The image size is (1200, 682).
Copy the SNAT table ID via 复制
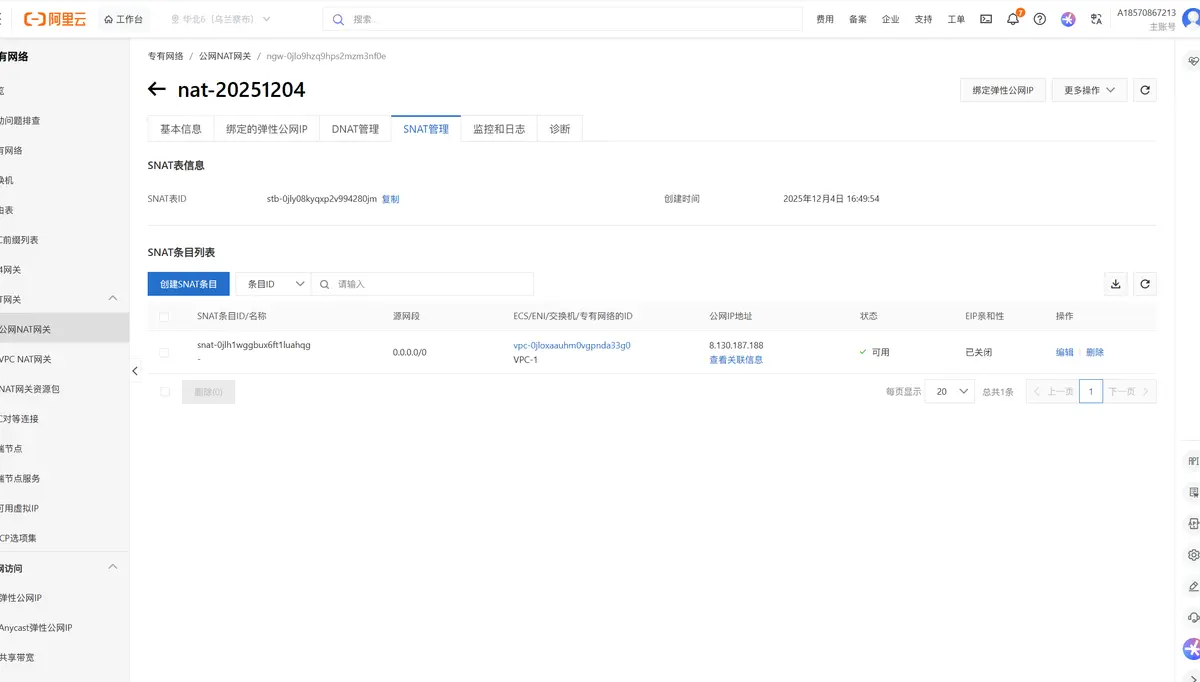click(390, 199)
